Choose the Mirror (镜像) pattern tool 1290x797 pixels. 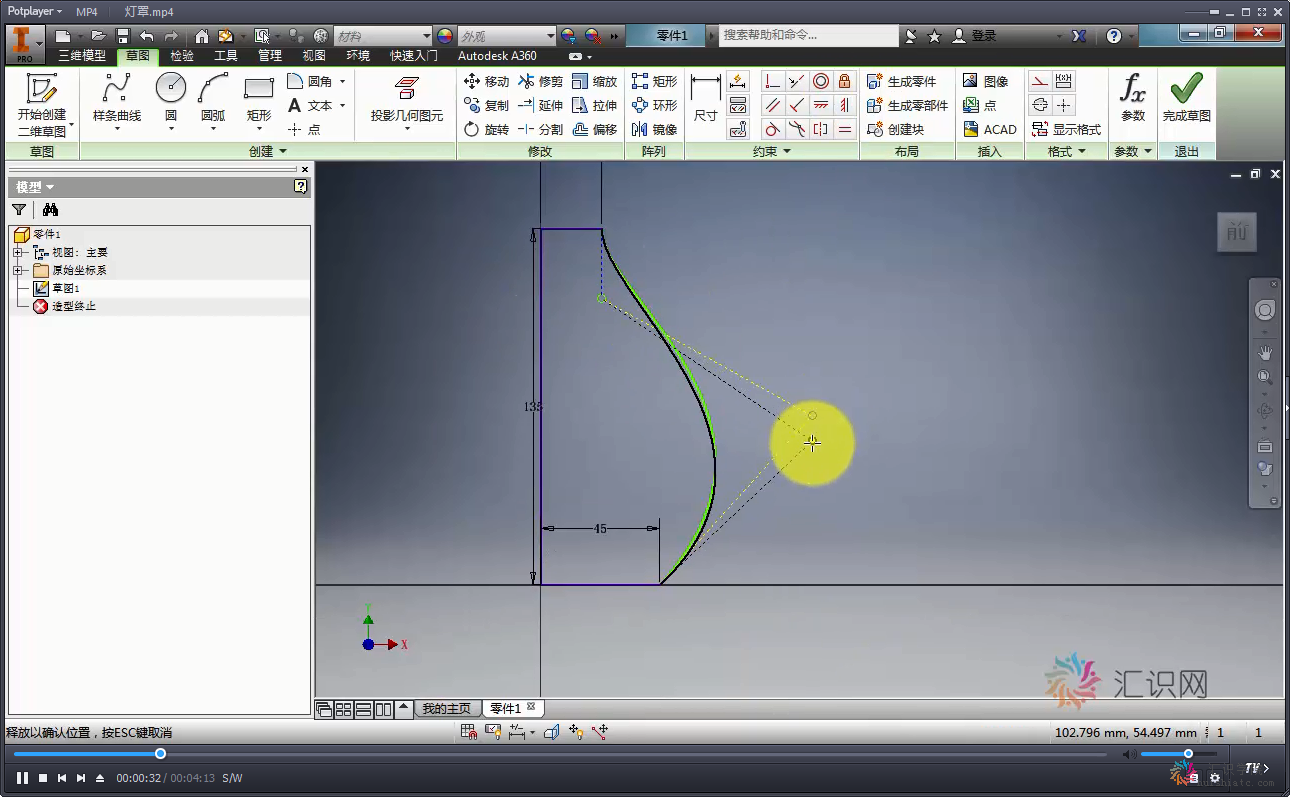click(x=655, y=129)
